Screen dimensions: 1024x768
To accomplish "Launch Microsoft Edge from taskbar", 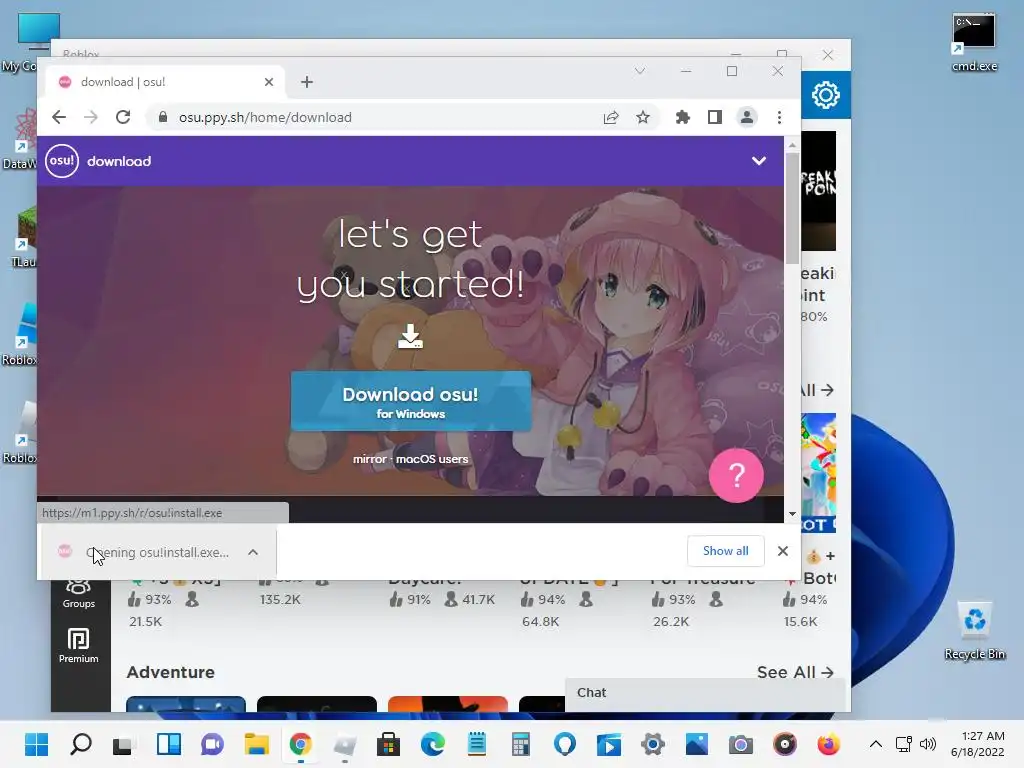I will click(x=432, y=744).
